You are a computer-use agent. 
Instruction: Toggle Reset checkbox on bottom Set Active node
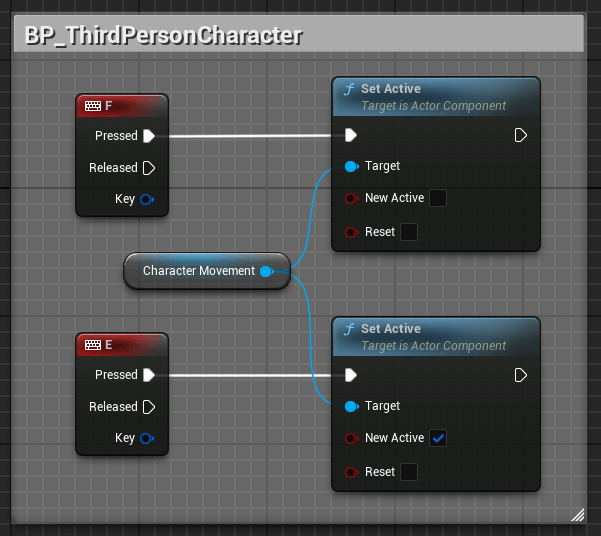coord(409,472)
